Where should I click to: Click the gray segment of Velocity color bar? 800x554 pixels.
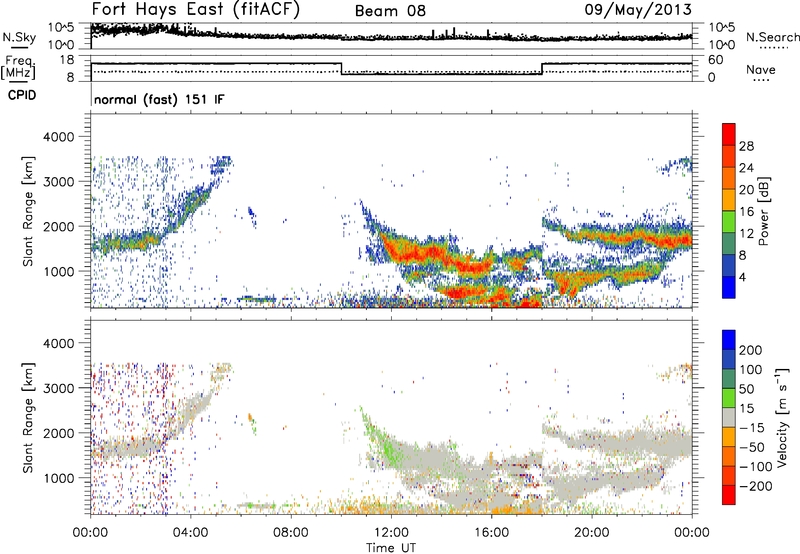[x=729, y=417]
